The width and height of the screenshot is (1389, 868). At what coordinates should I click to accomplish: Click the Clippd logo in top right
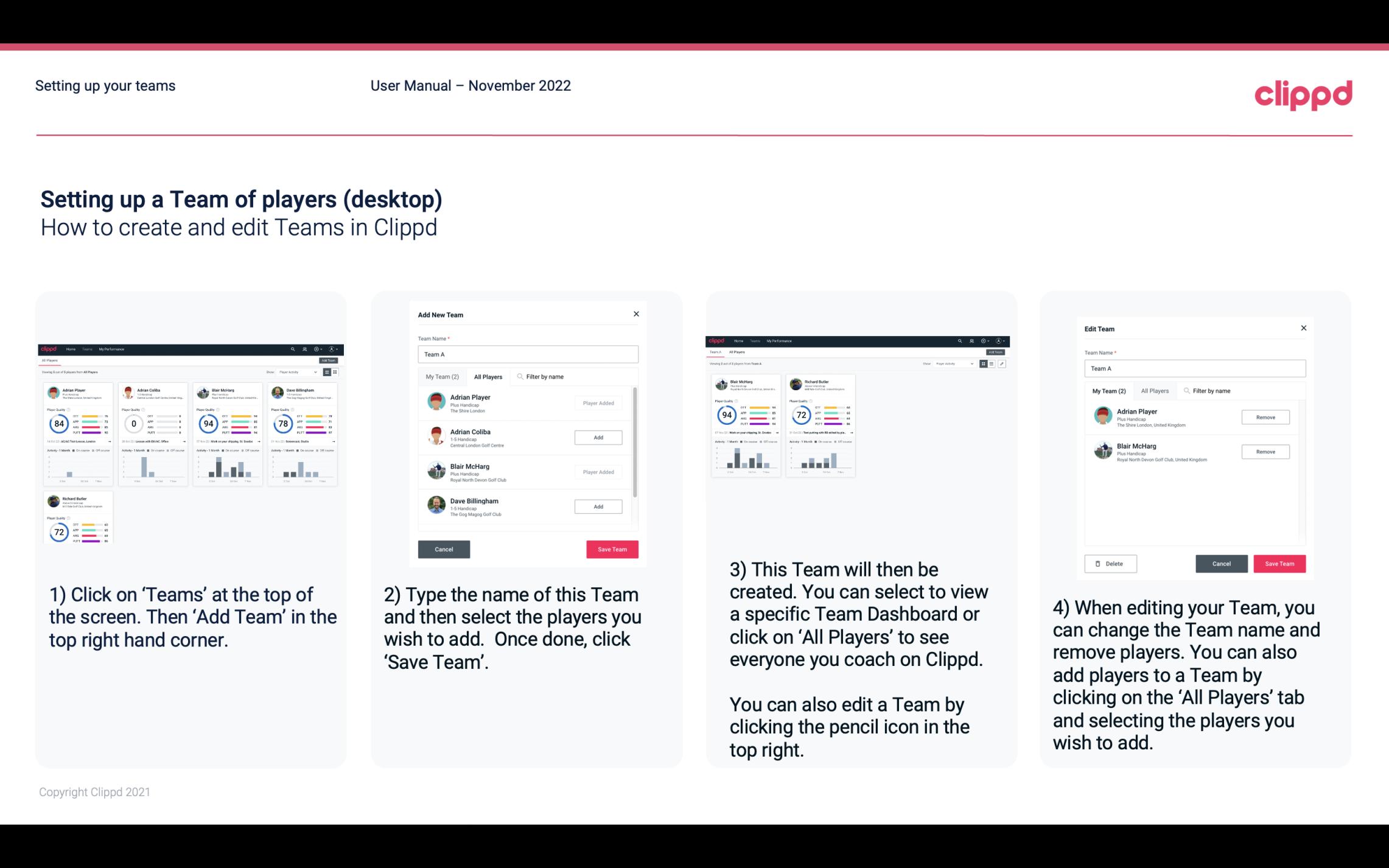click(x=1303, y=94)
